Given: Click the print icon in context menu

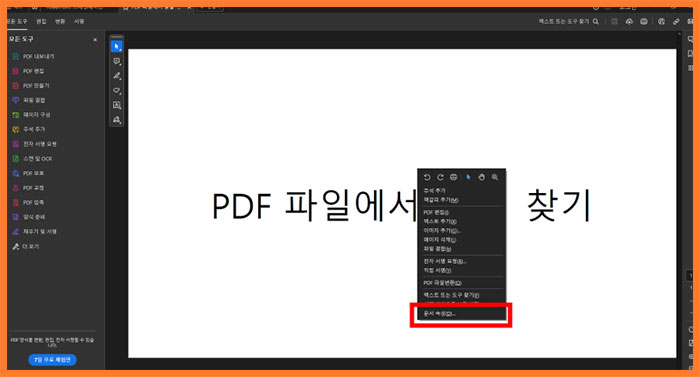Looking at the screenshot, I should (454, 177).
